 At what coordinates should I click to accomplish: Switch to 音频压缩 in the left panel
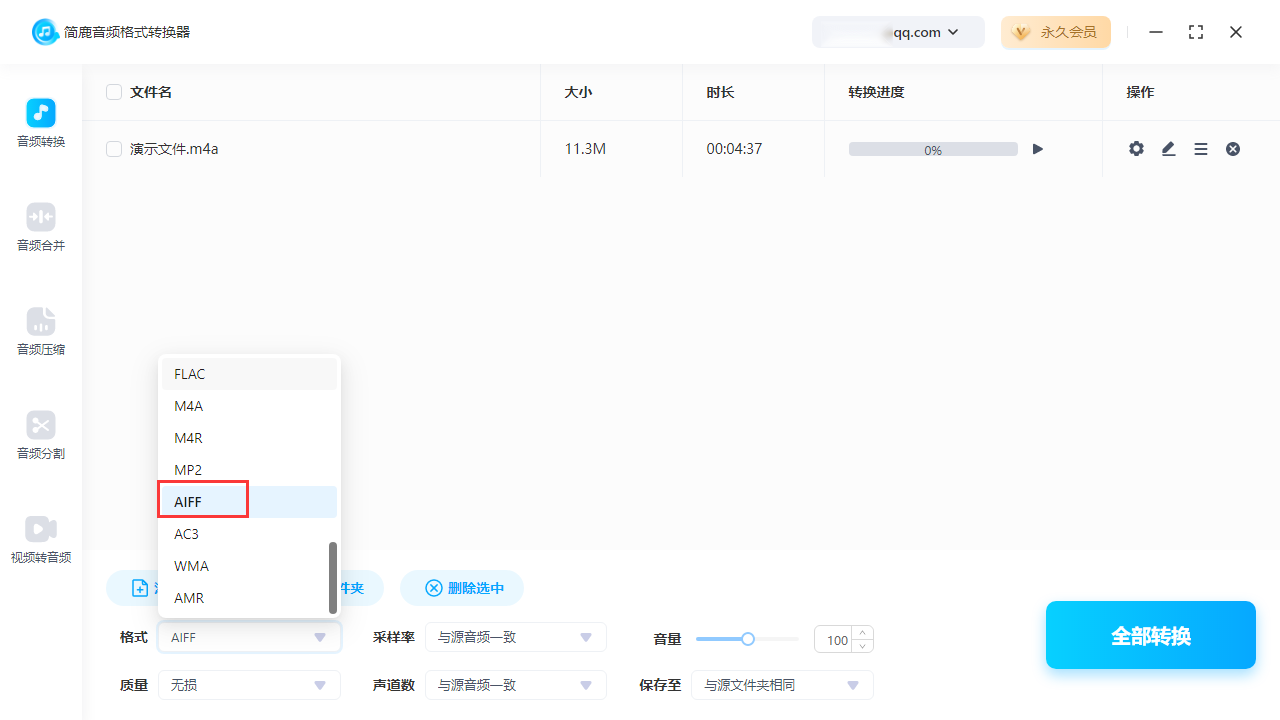40,330
